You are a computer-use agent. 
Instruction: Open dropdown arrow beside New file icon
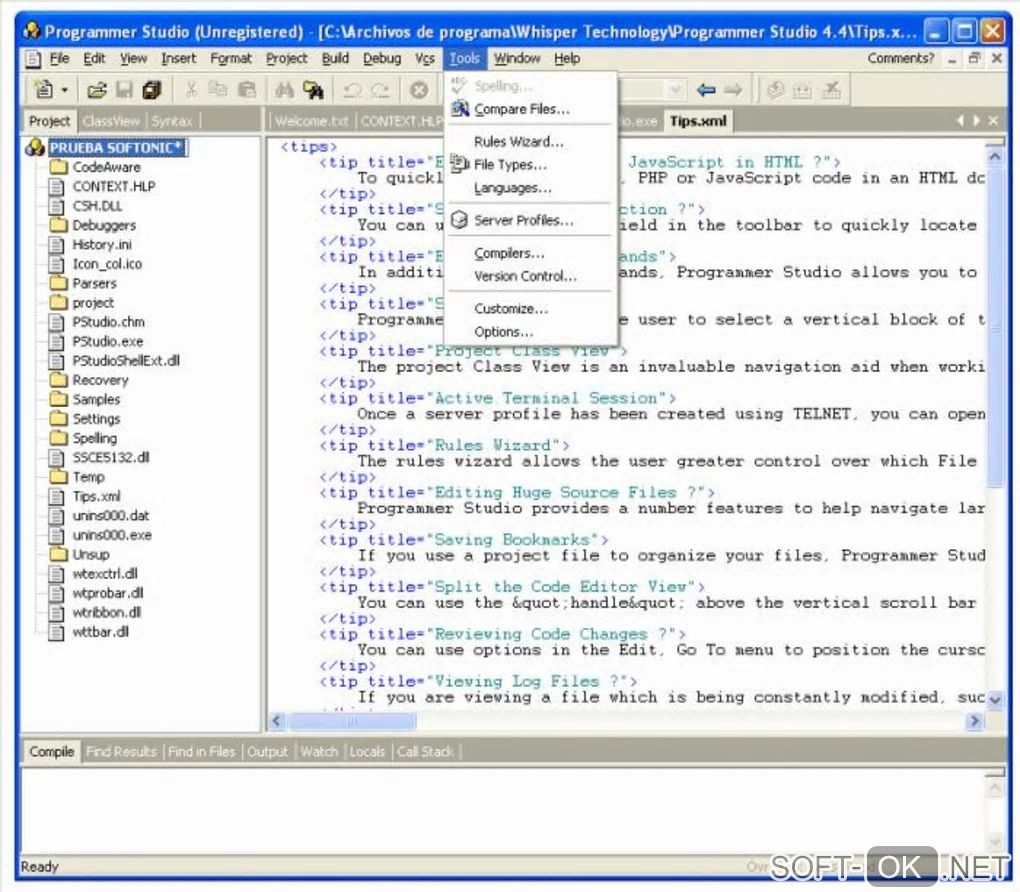click(x=65, y=91)
